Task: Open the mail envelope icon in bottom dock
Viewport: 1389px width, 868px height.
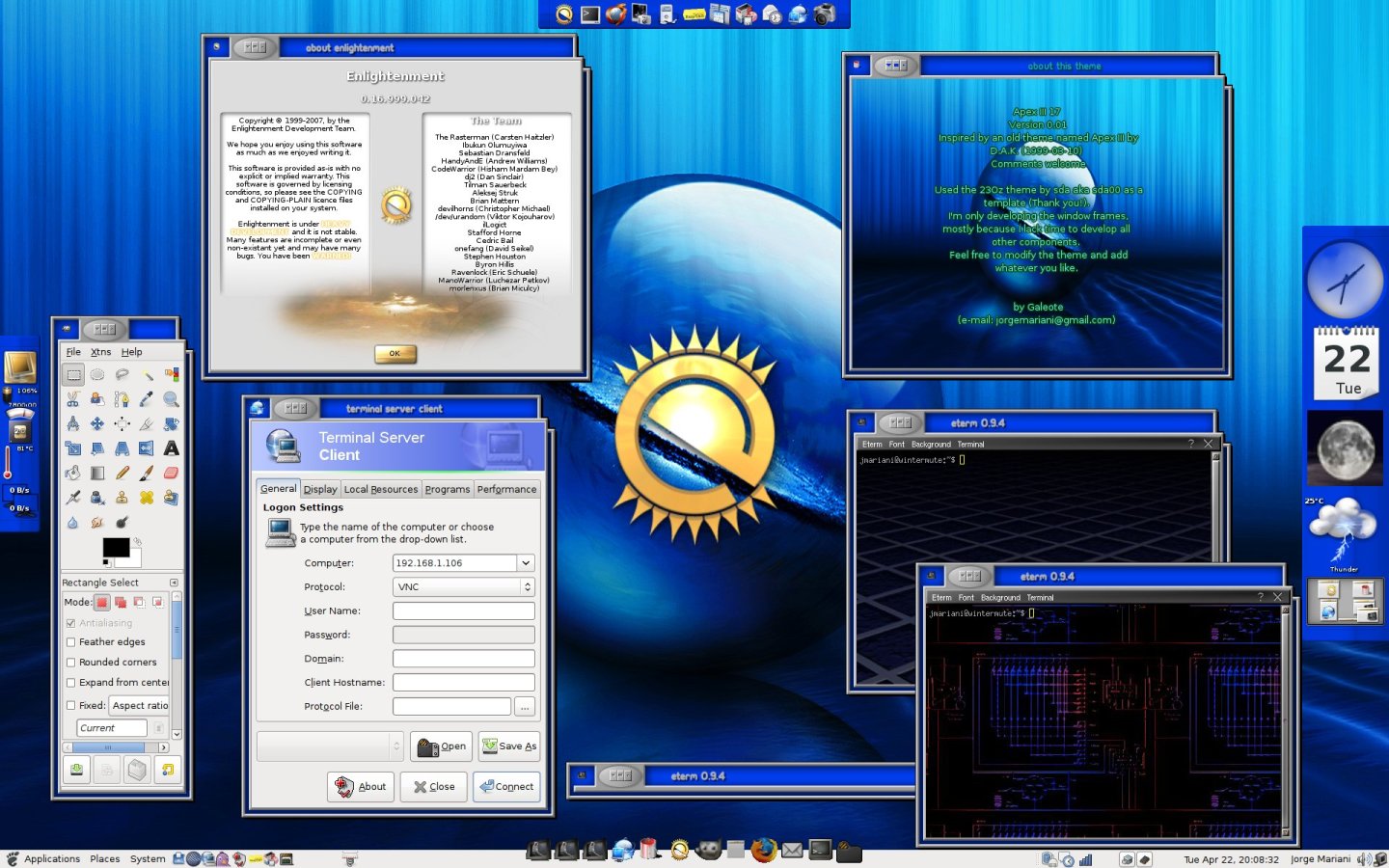Action: (x=792, y=850)
